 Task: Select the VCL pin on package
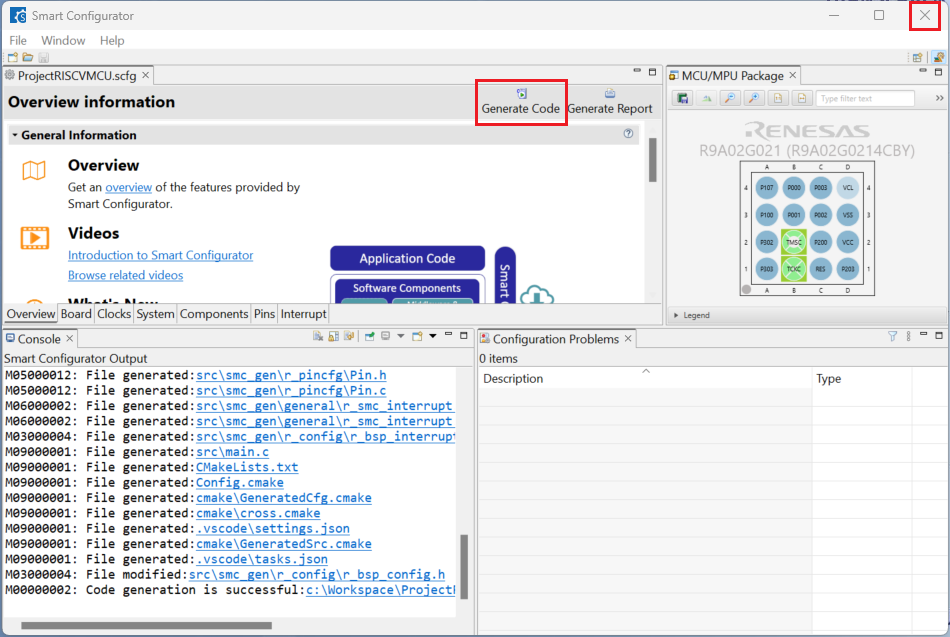tap(848, 188)
